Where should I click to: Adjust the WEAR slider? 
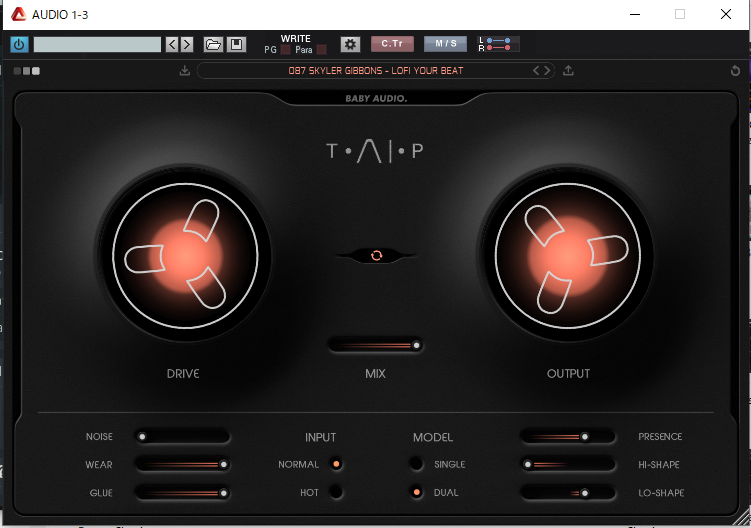click(x=182, y=465)
